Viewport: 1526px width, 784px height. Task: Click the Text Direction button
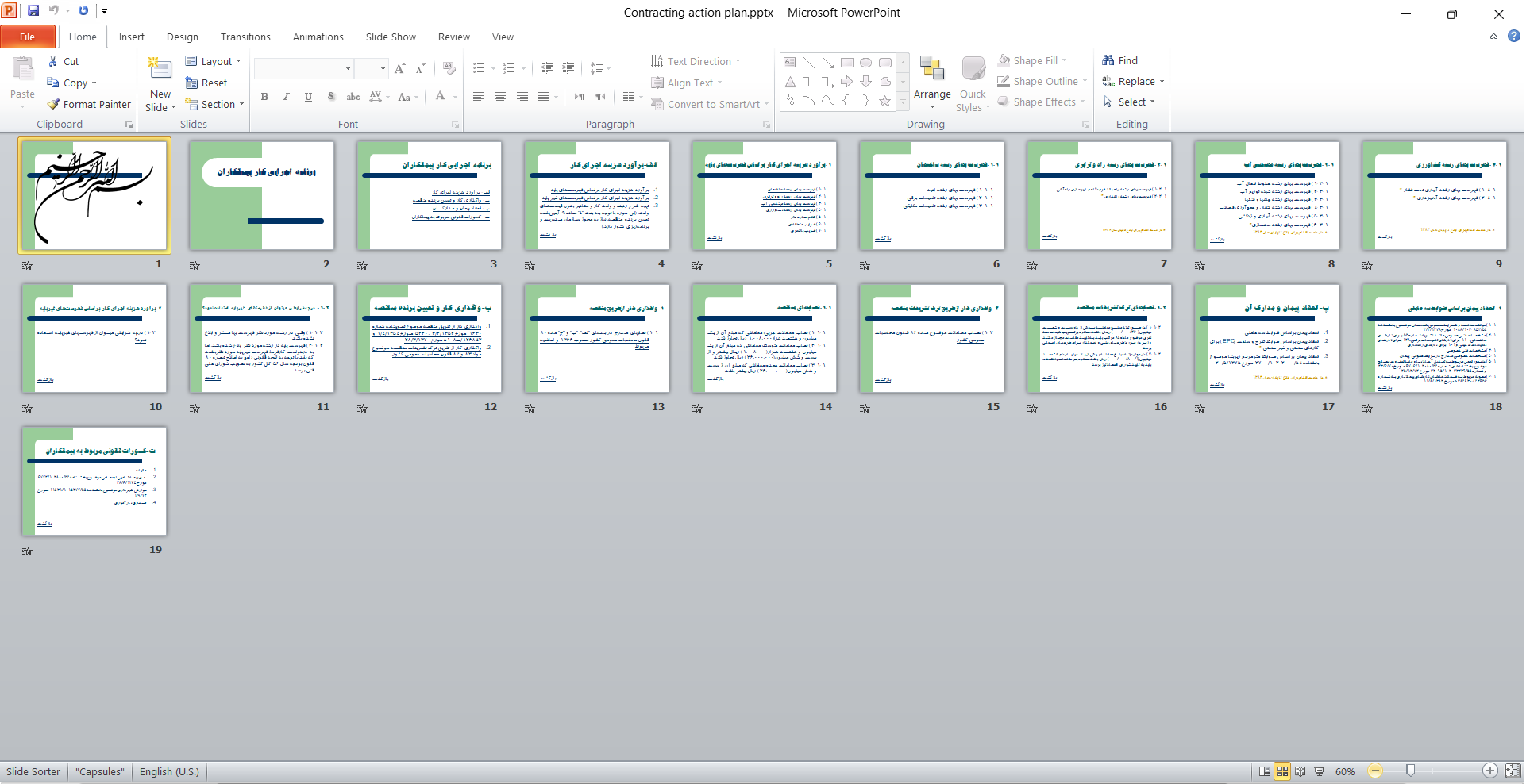click(x=696, y=61)
